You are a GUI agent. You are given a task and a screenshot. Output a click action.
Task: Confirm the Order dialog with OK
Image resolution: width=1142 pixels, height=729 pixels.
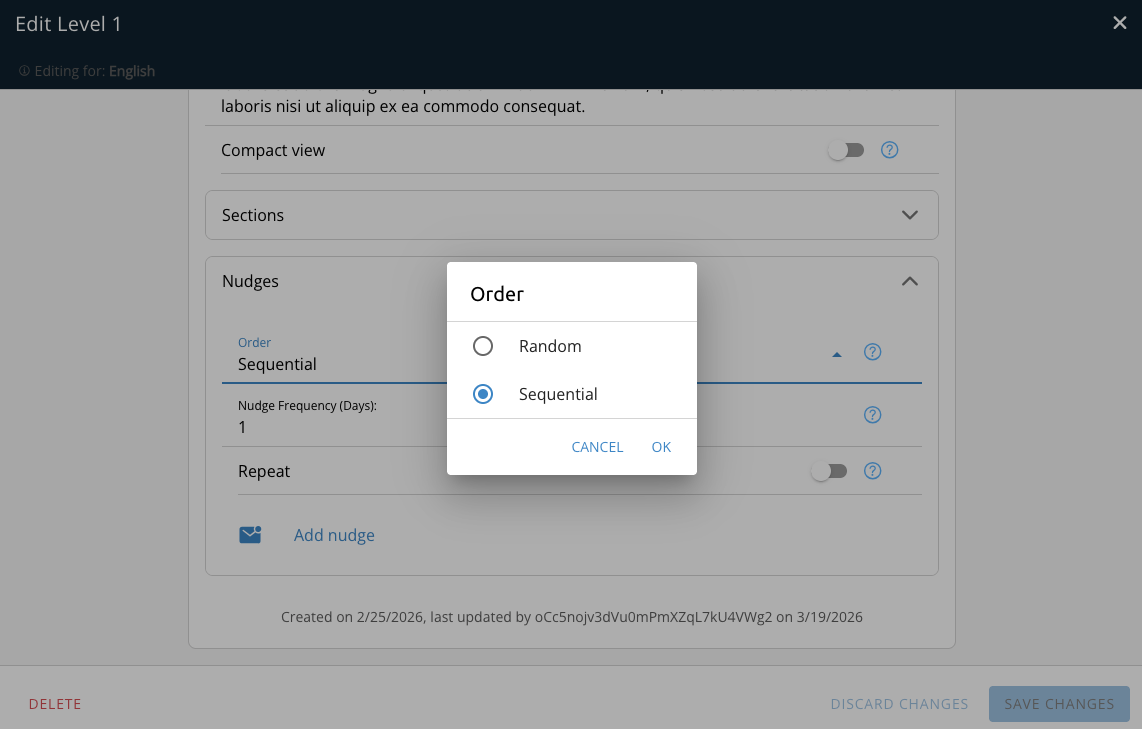pos(661,447)
